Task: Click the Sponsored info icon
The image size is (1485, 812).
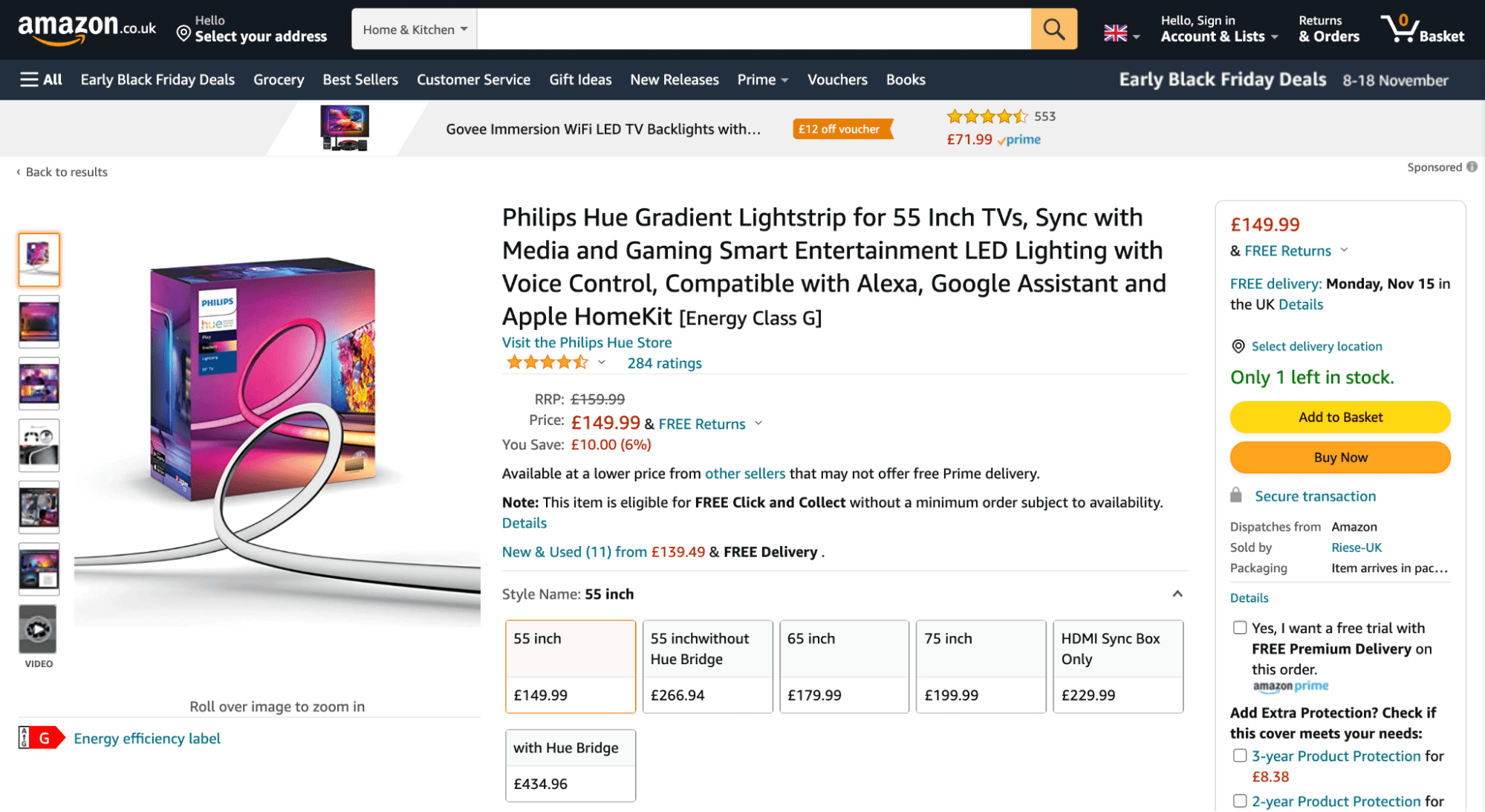Action: pos(1472,167)
